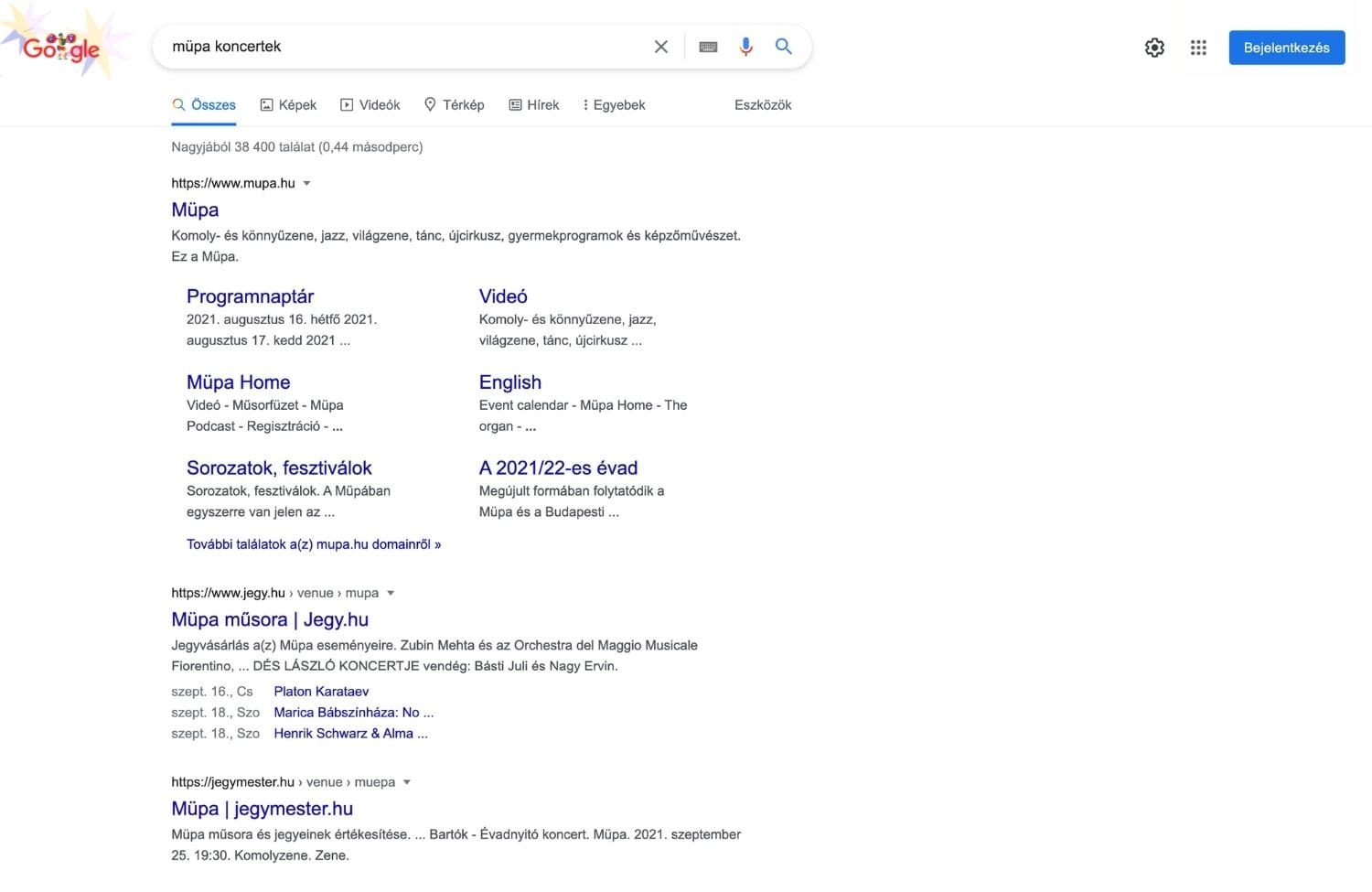Viewport: 1372px width, 892px height.
Task: Click the Térkép tab location pin icon
Action: [x=430, y=105]
